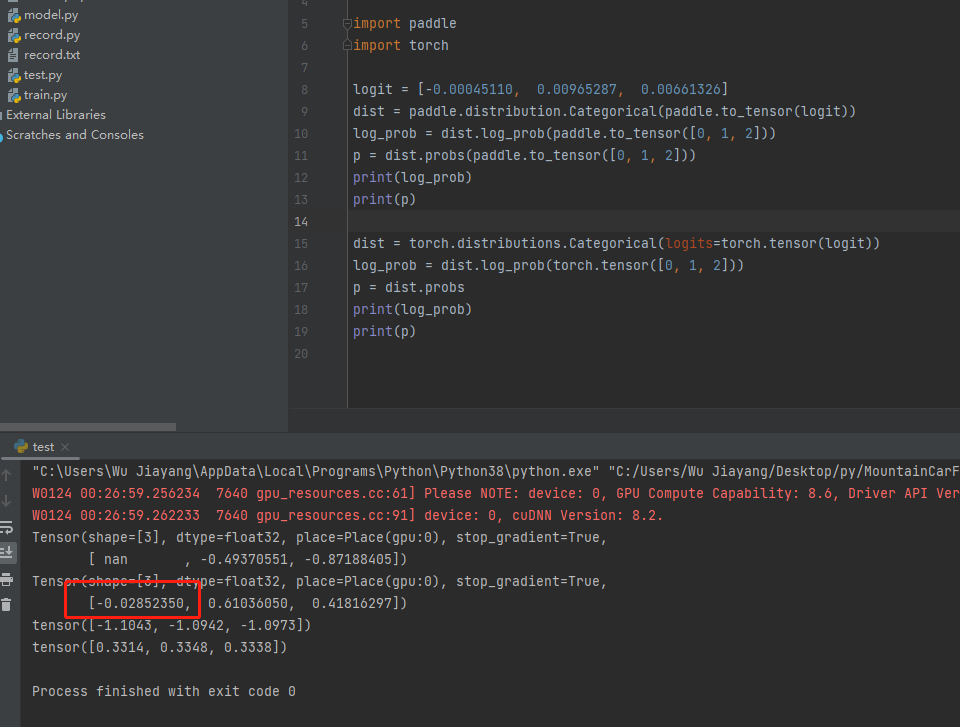Click the print icon in run console
The image size is (960, 727).
point(7,579)
